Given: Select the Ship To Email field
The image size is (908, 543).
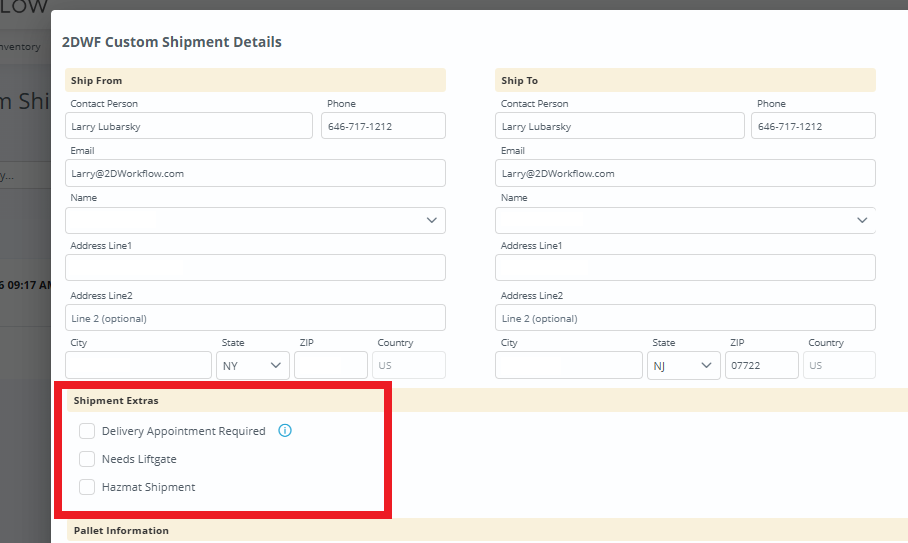Looking at the screenshot, I should click(685, 173).
